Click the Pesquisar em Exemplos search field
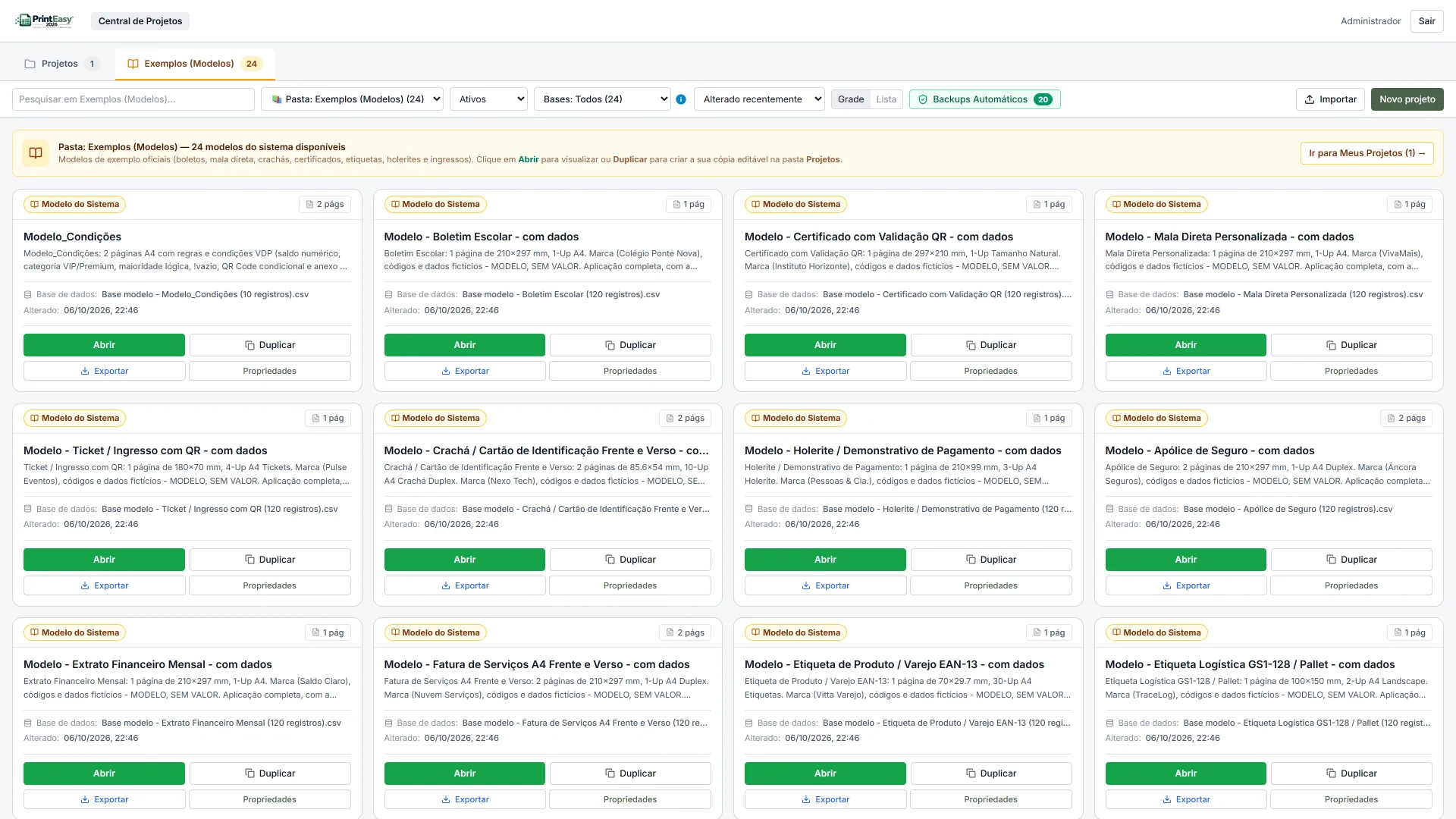This screenshot has height=819, width=1456. (x=133, y=99)
